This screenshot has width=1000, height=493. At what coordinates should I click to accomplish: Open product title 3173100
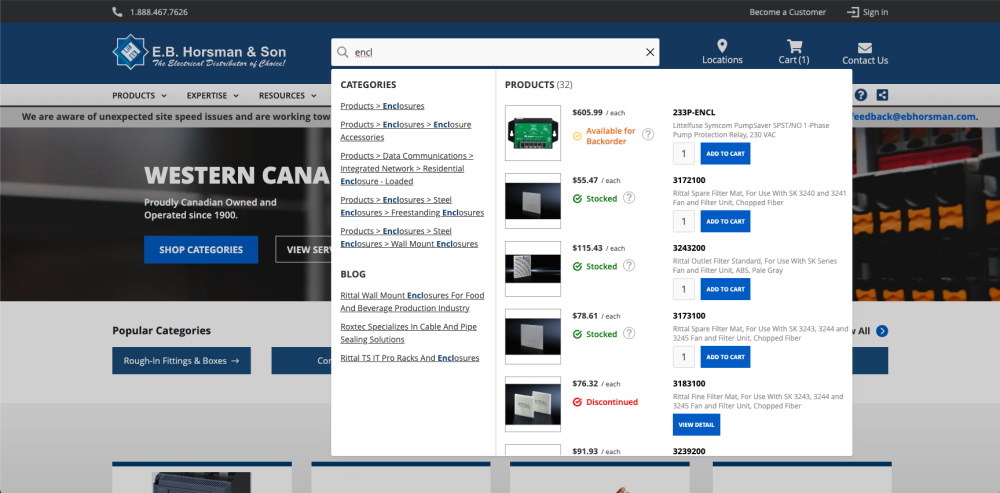tap(689, 315)
